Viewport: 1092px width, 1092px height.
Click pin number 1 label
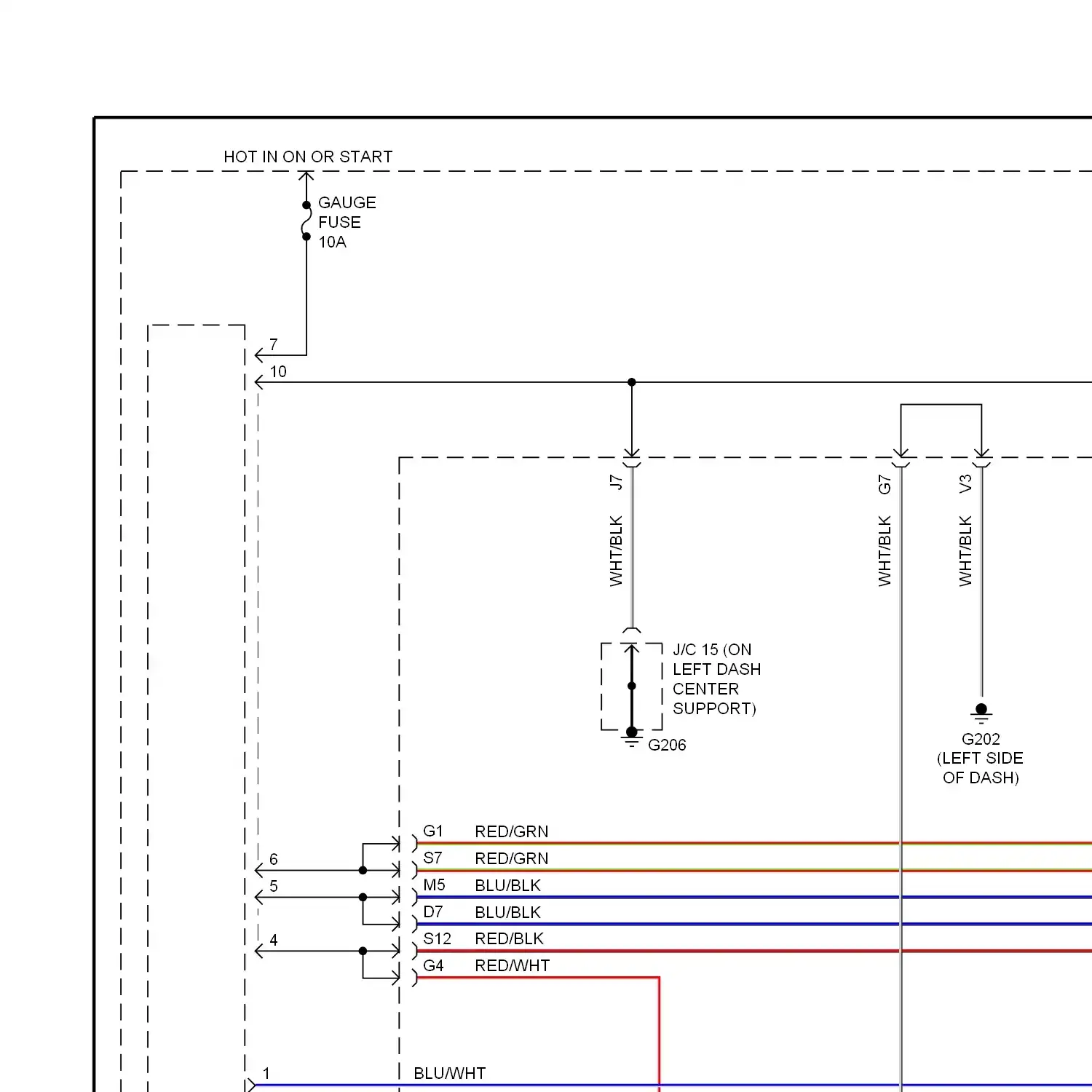pos(266,1073)
